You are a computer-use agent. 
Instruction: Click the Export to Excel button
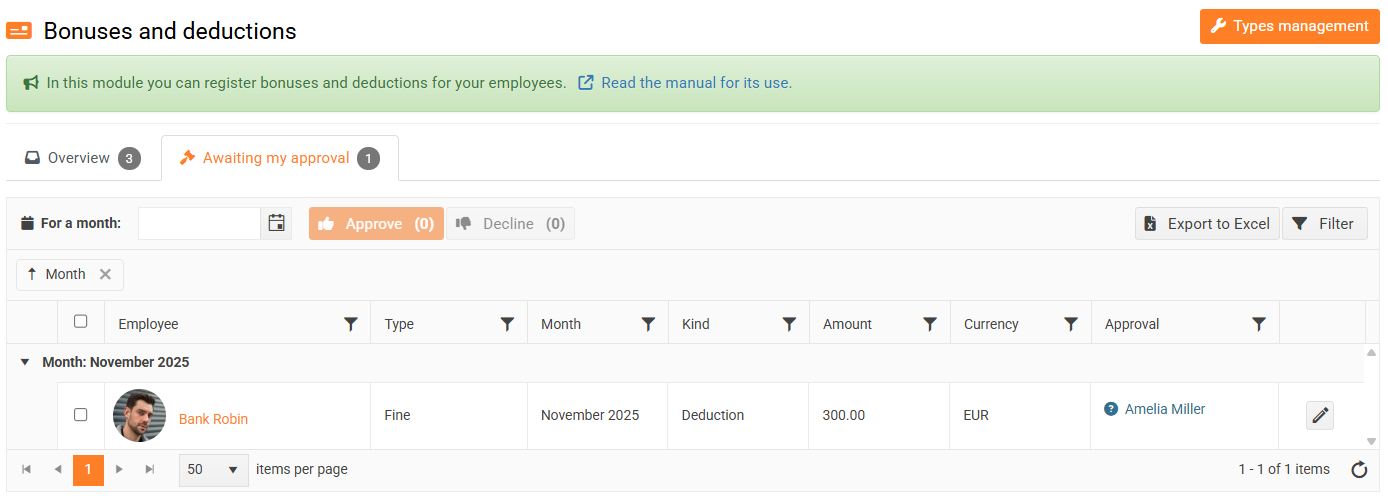pos(1207,224)
